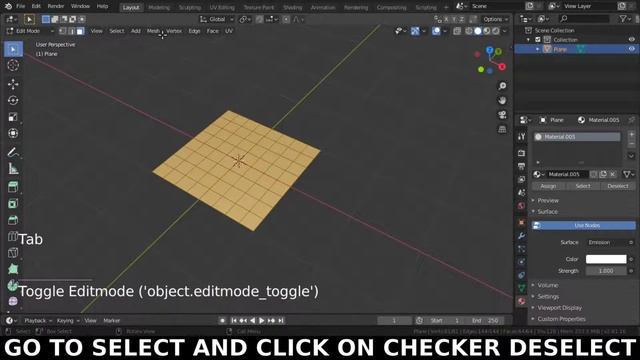Screen dimensions: 640x360
Task: Open the Edit Mode dropdown
Action: click(x=30, y=31)
